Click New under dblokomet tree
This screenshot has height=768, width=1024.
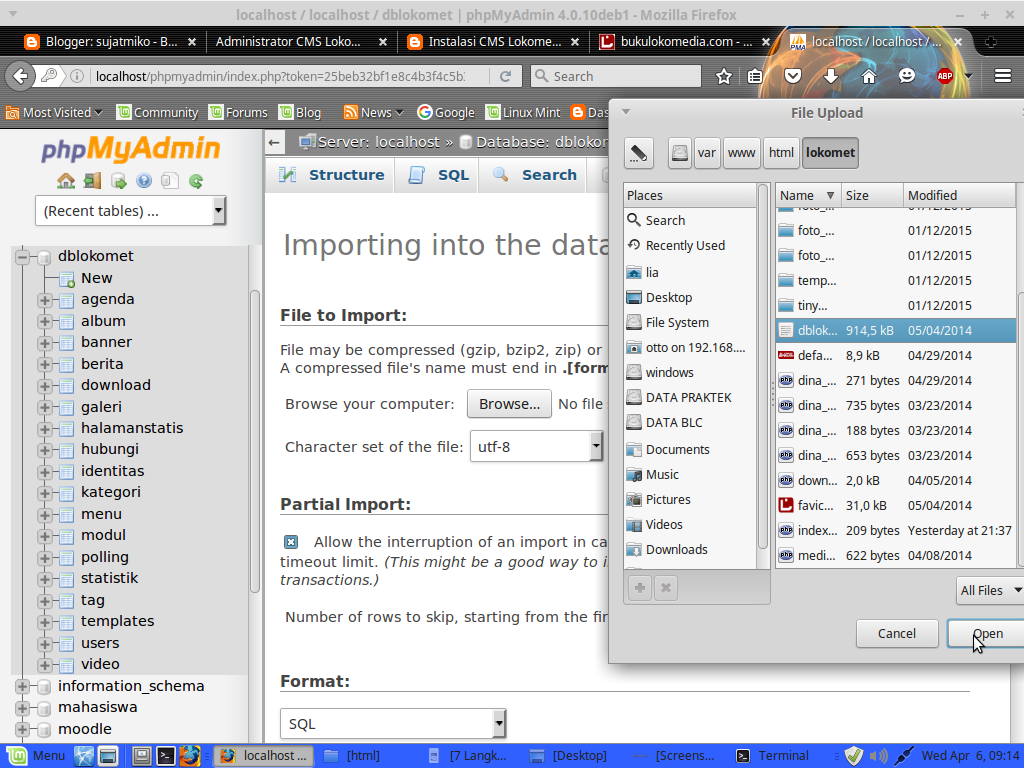coord(97,278)
